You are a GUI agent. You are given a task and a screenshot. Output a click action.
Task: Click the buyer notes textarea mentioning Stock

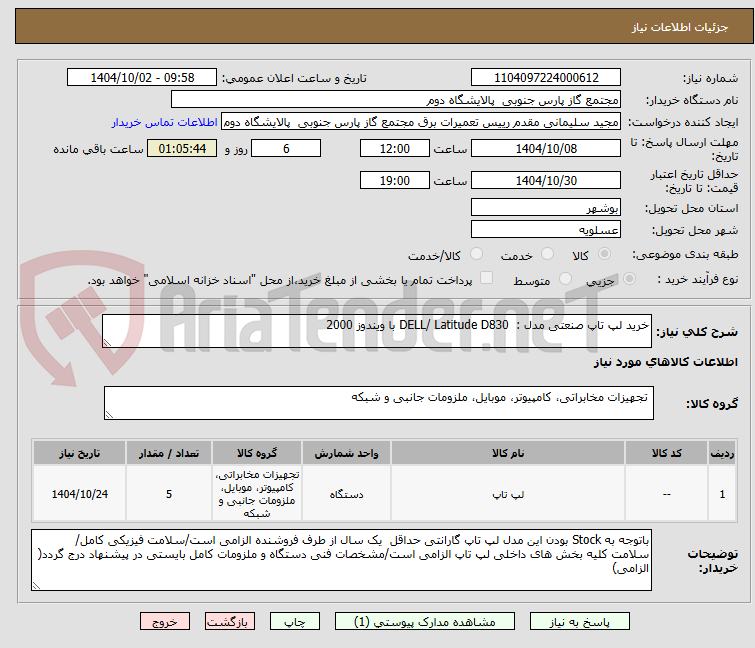[341, 560]
